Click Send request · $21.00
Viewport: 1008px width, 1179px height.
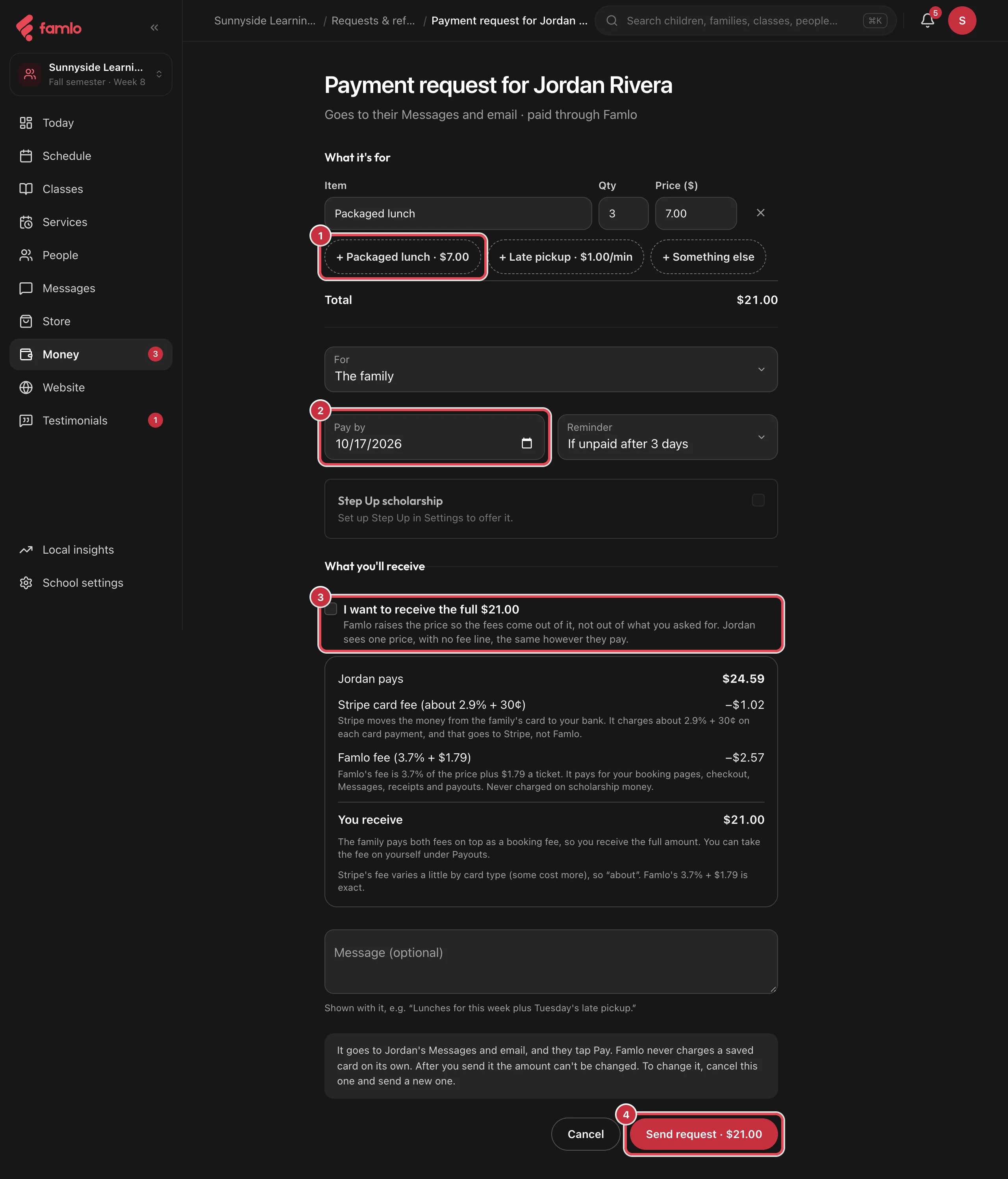(x=704, y=1134)
